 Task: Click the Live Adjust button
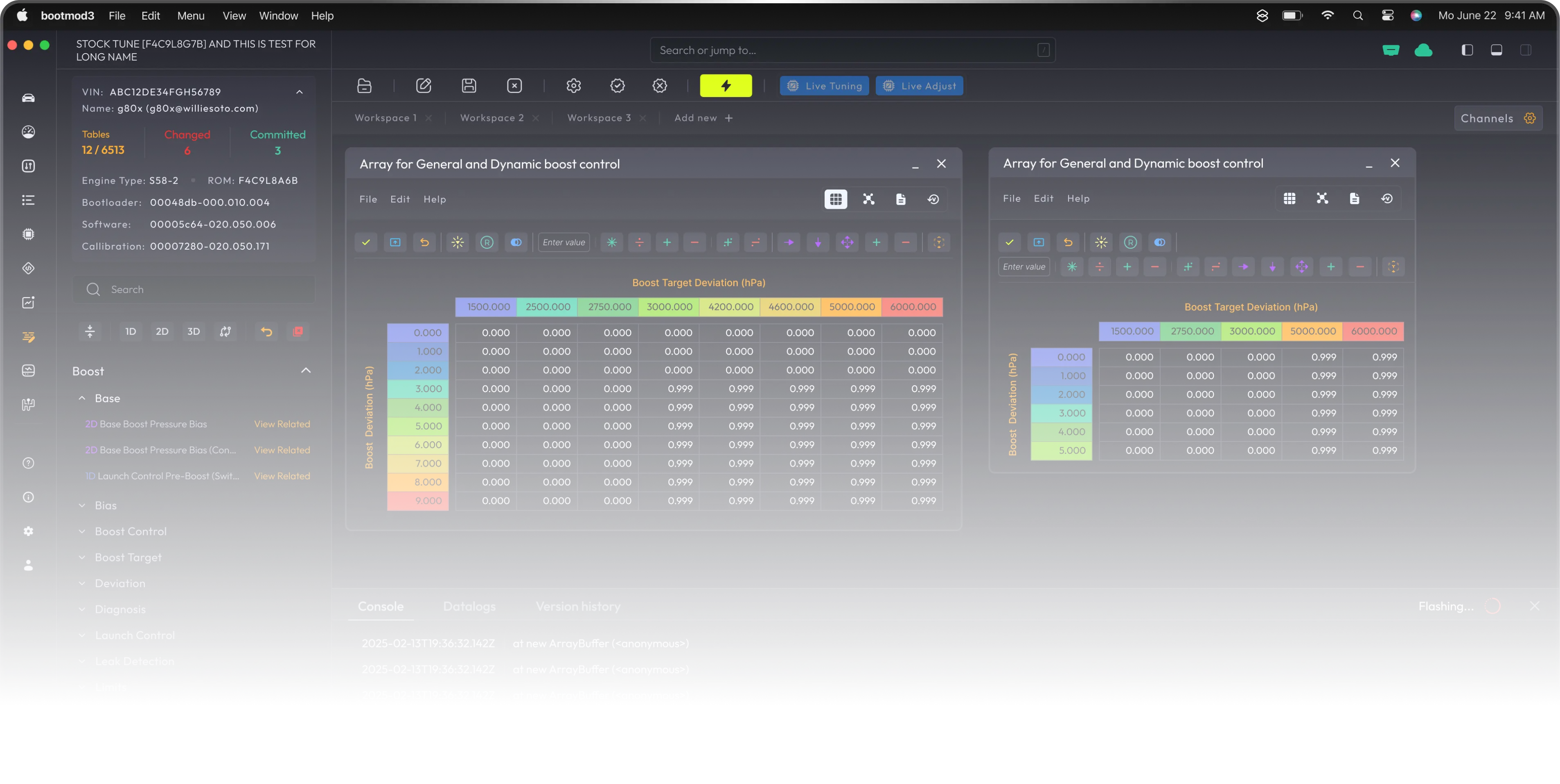click(x=919, y=86)
